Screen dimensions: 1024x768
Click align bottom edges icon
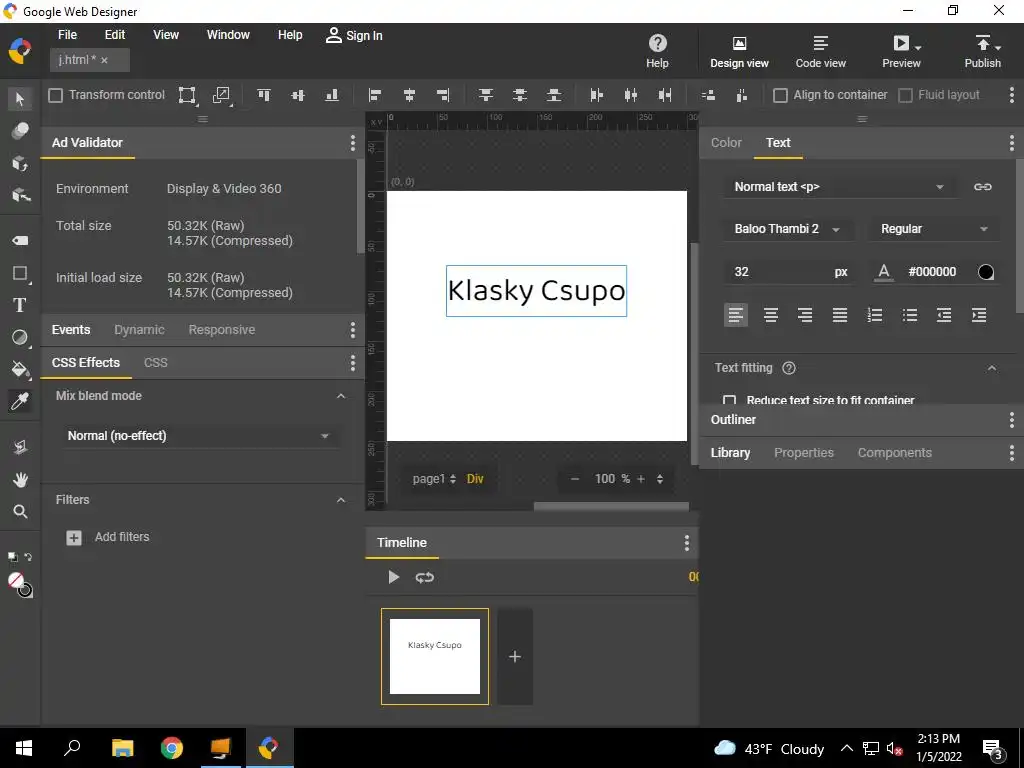pyautogui.click(x=332, y=95)
